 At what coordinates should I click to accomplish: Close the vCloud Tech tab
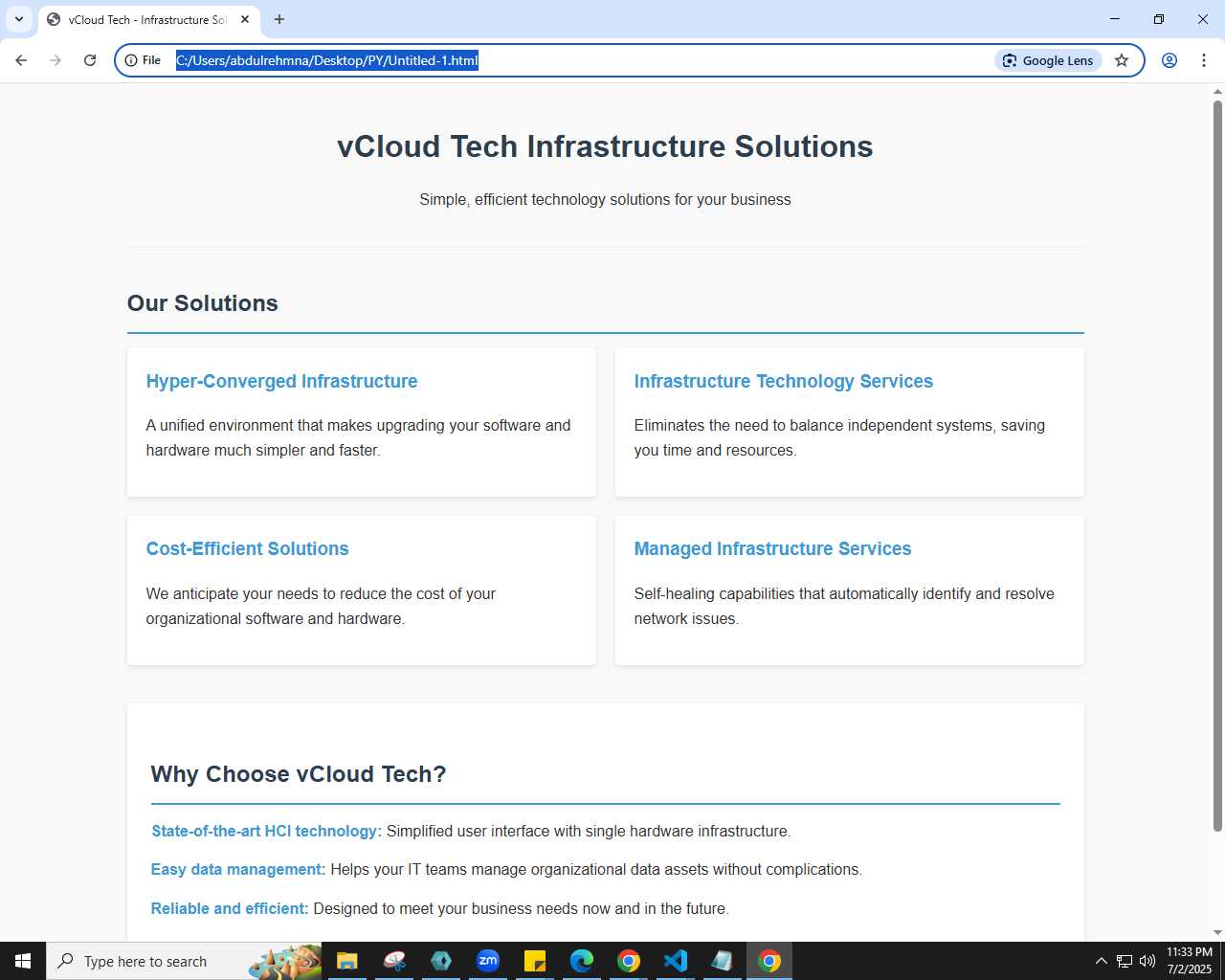[245, 19]
